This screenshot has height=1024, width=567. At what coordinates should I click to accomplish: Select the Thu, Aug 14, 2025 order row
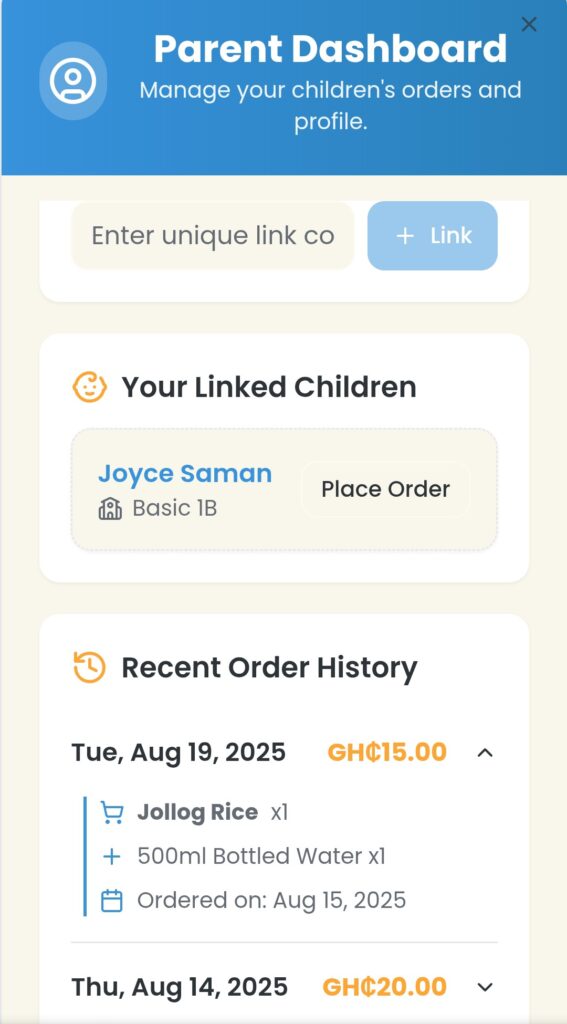[x=284, y=987]
